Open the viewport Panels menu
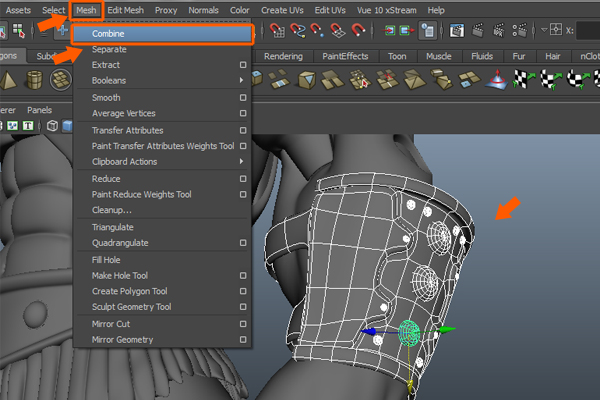The width and height of the screenshot is (600, 400). 40,109
